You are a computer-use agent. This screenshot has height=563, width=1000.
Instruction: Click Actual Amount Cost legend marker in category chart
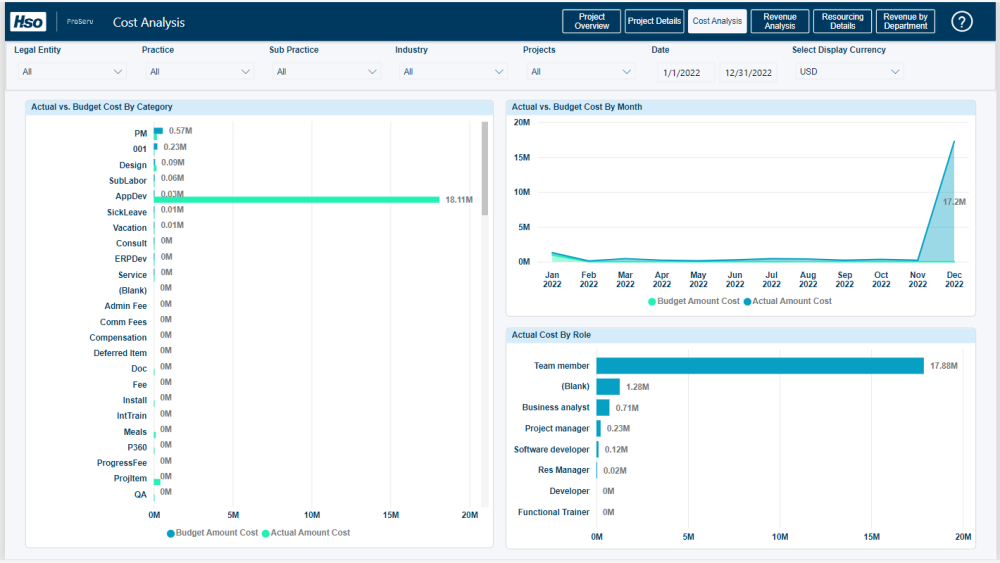click(x=266, y=533)
